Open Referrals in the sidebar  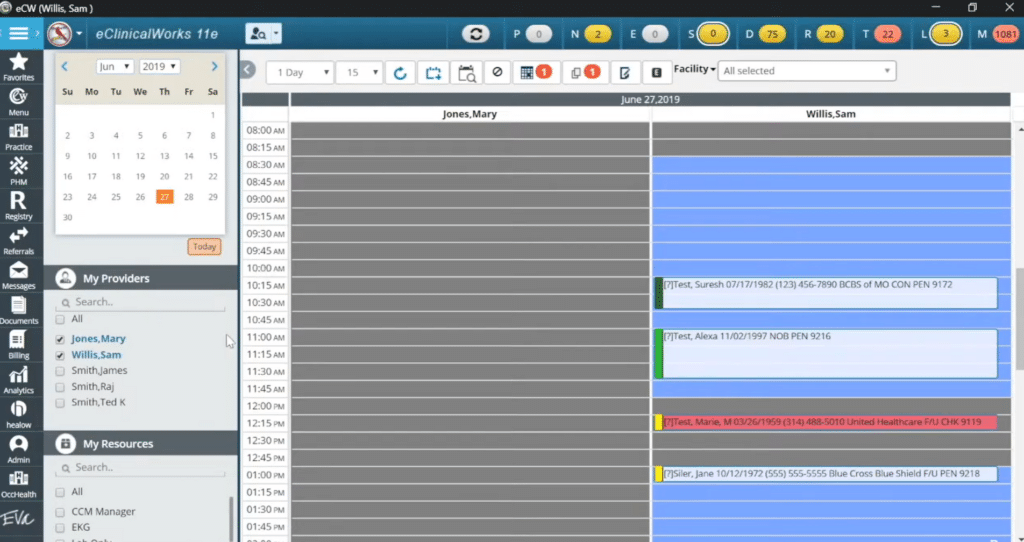click(x=18, y=240)
